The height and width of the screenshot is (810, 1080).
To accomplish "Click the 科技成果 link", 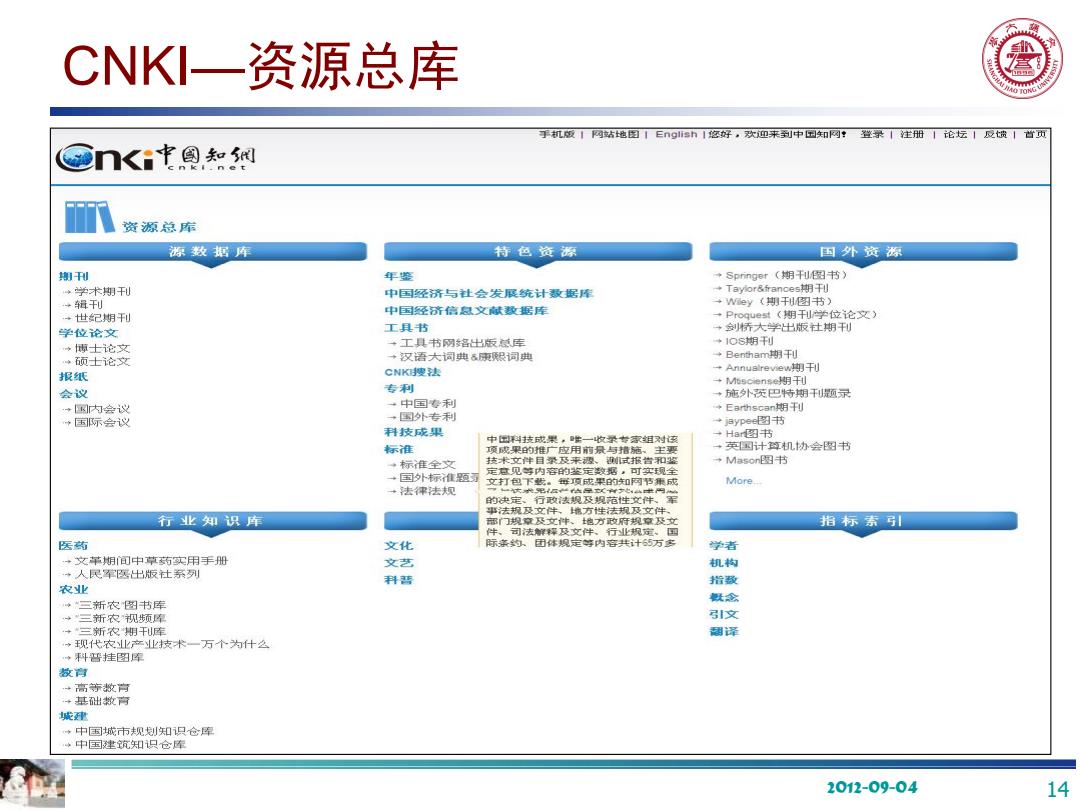I will point(414,433).
